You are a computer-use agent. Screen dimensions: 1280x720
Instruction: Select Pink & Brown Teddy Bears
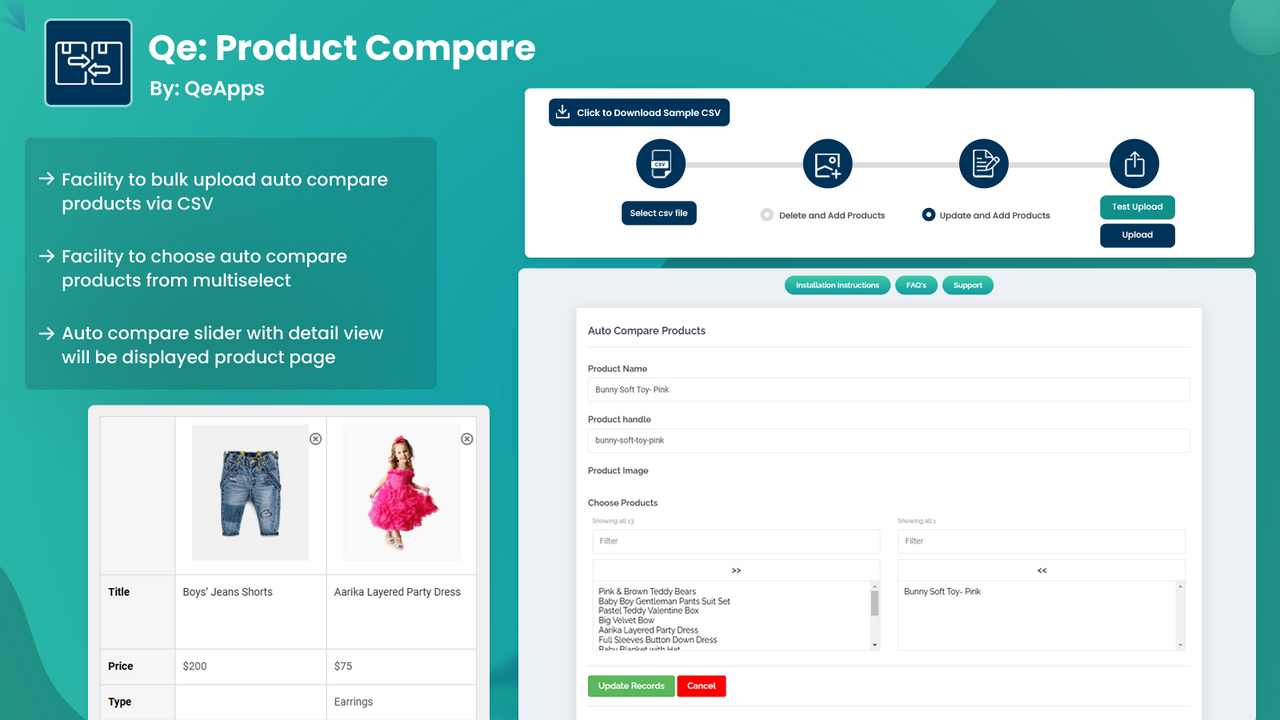pyautogui.click(x=647, y=592)
